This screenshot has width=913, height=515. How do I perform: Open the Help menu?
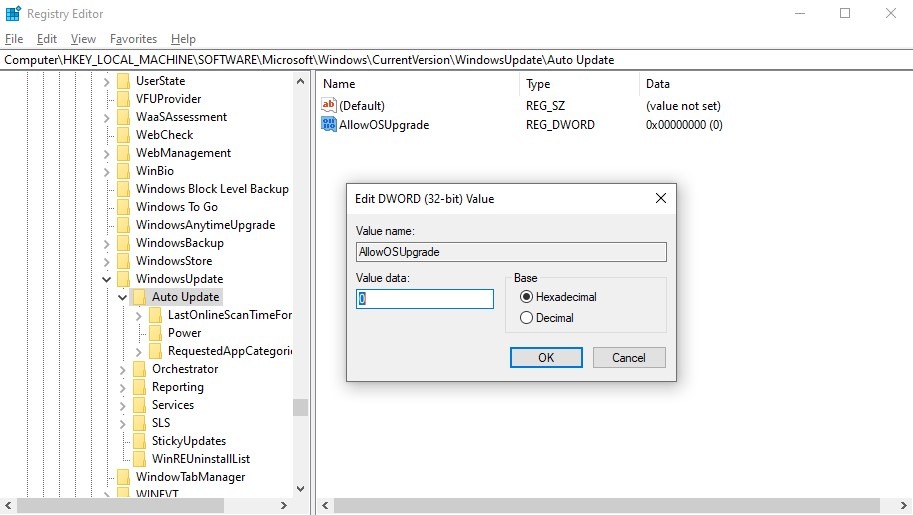tap(183, 39)
